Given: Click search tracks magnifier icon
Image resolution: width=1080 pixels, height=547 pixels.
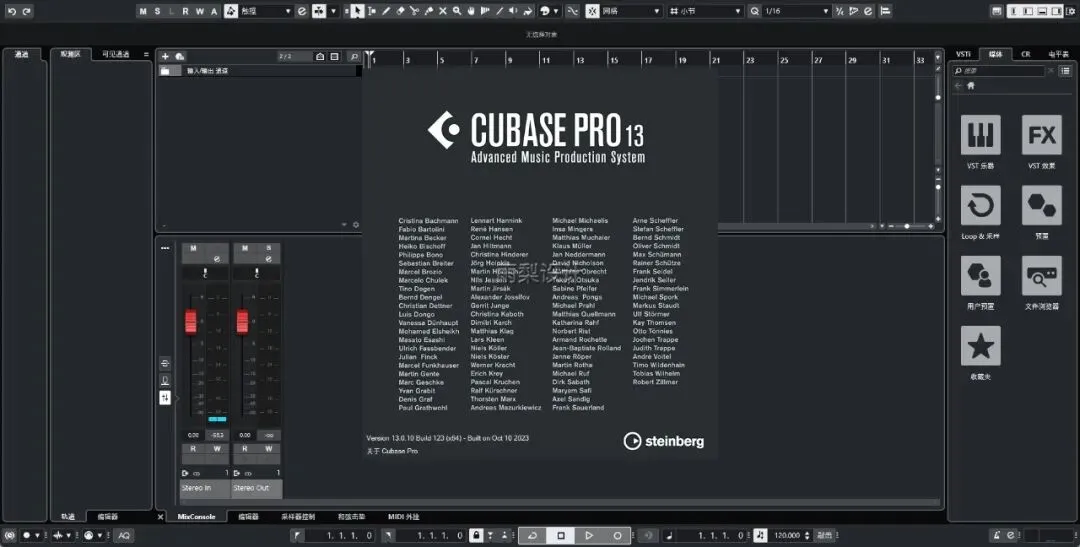Looking at the screenshot, I should coord(354,56).
